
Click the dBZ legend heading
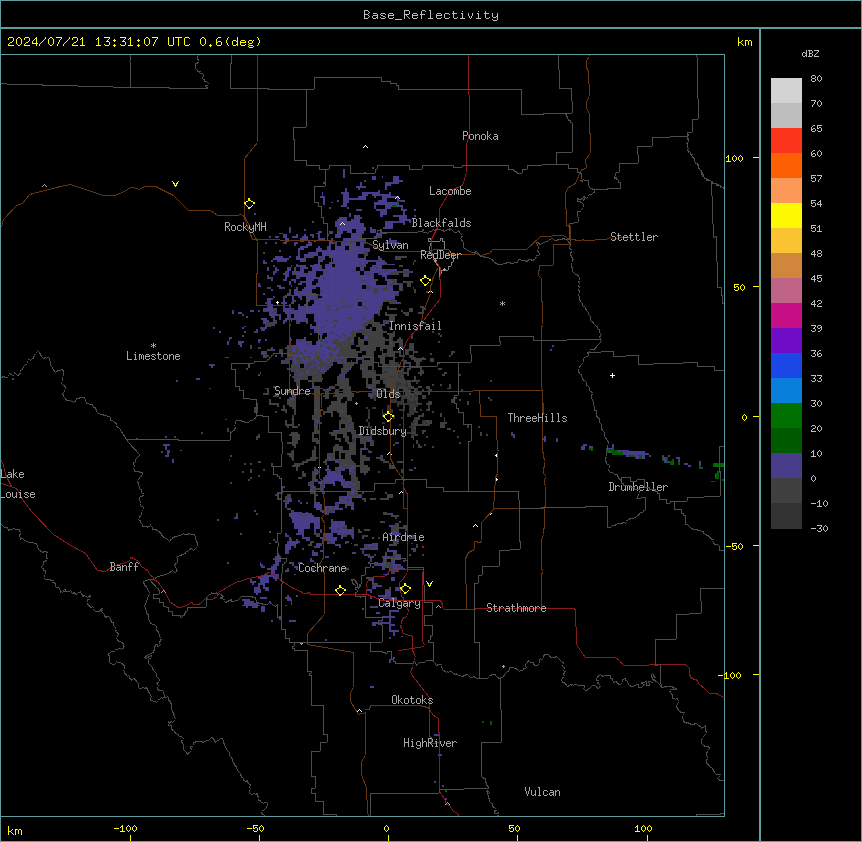pyautogui.click(x=810, y=53)
